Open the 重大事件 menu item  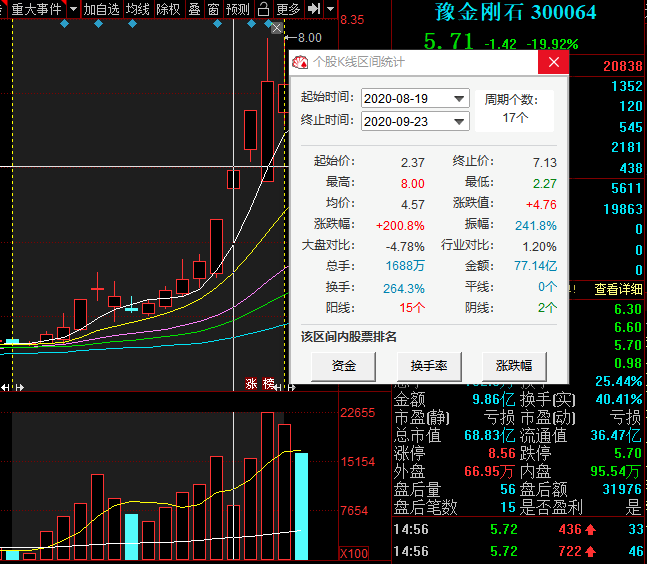[x=35, y=9]
